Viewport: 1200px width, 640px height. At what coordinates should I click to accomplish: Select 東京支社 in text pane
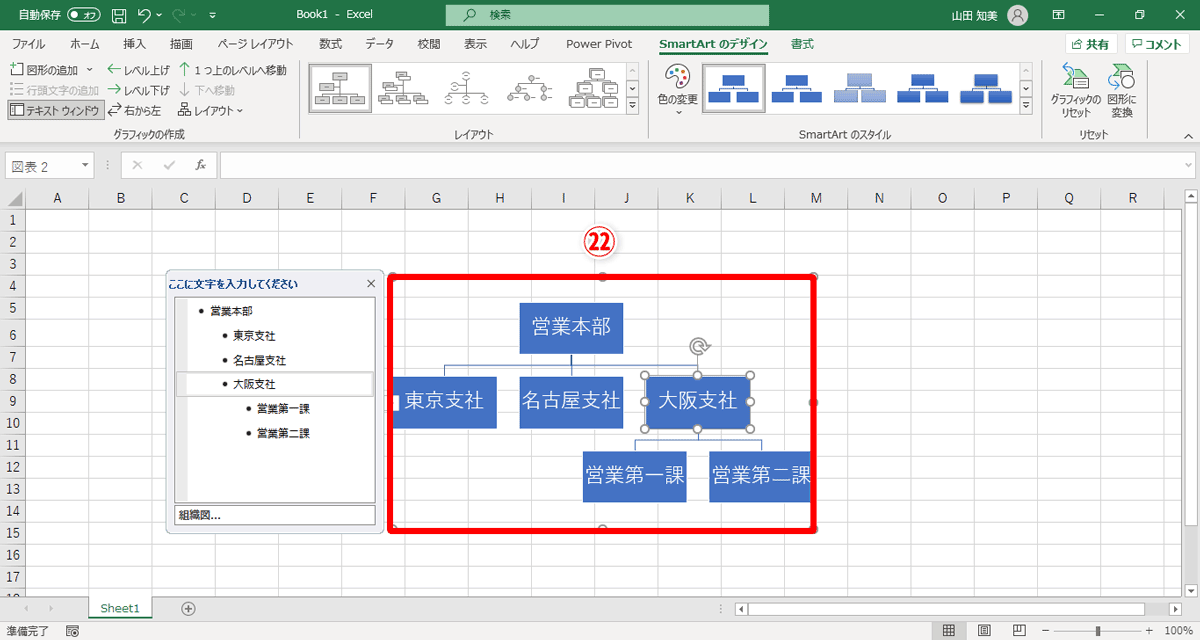click(x=254, y=336)
